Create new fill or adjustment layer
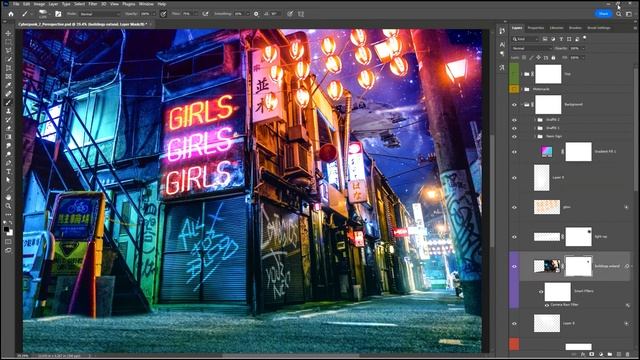Viewport: 640px width, 360px height. [601, 354]
